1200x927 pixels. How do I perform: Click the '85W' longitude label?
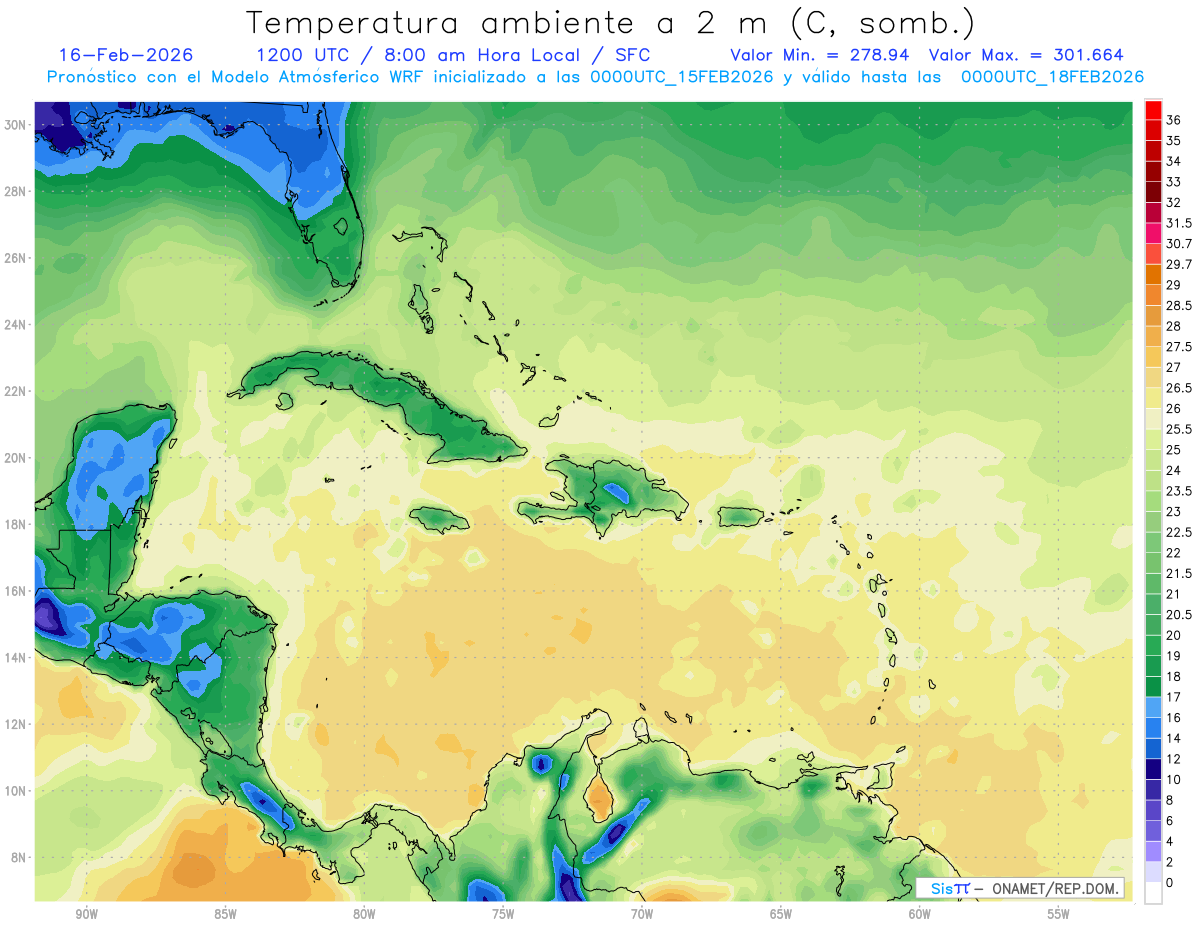[225, 914]
